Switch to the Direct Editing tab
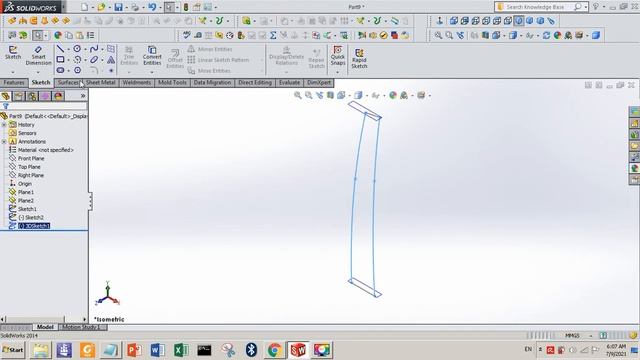The width and height of the screenshot is (640, 360). pos(255,82)
